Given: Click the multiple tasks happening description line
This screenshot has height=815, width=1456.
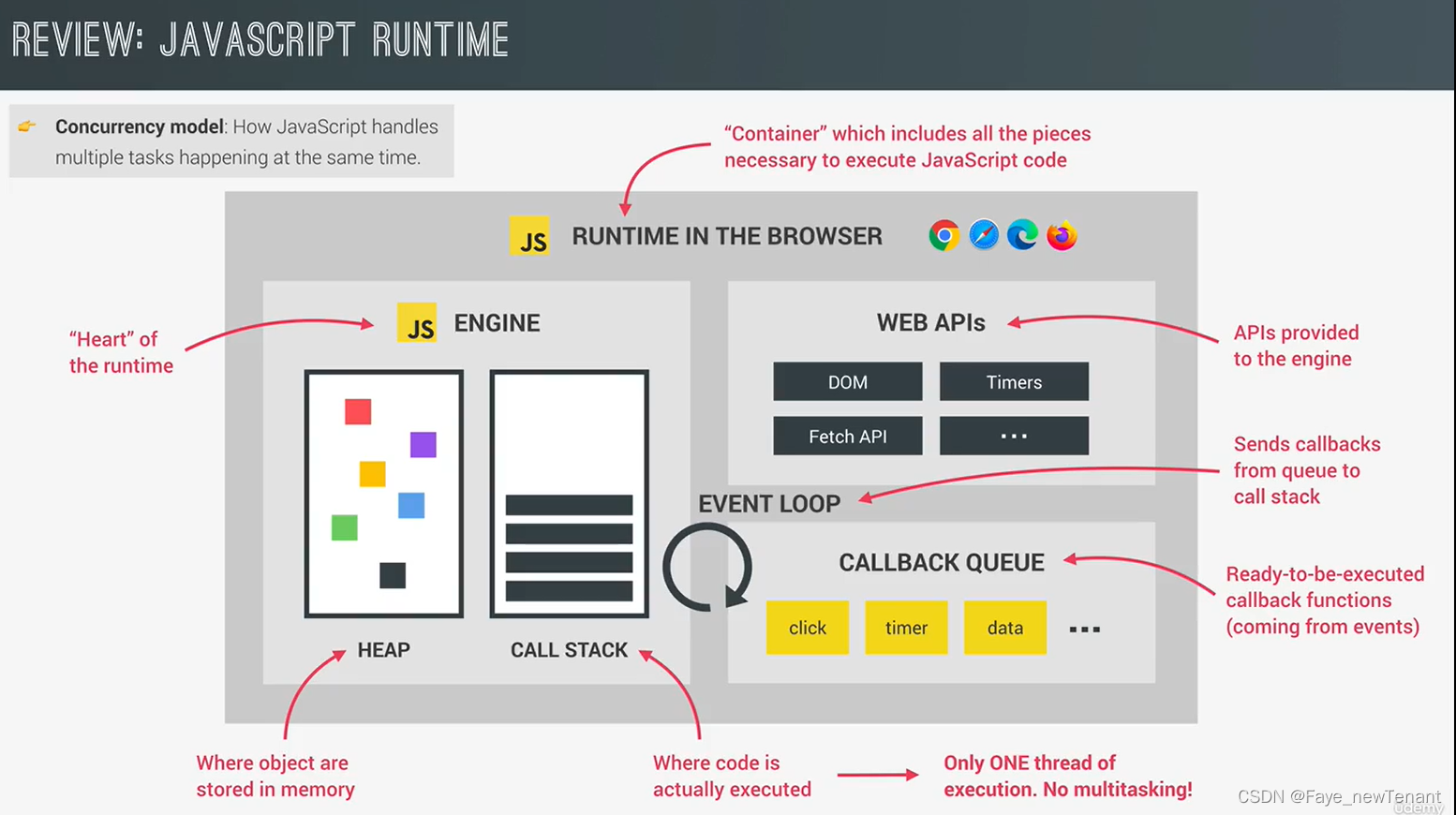Looking at the screenshot, I should pyautogui.click(x=237, y=157).
